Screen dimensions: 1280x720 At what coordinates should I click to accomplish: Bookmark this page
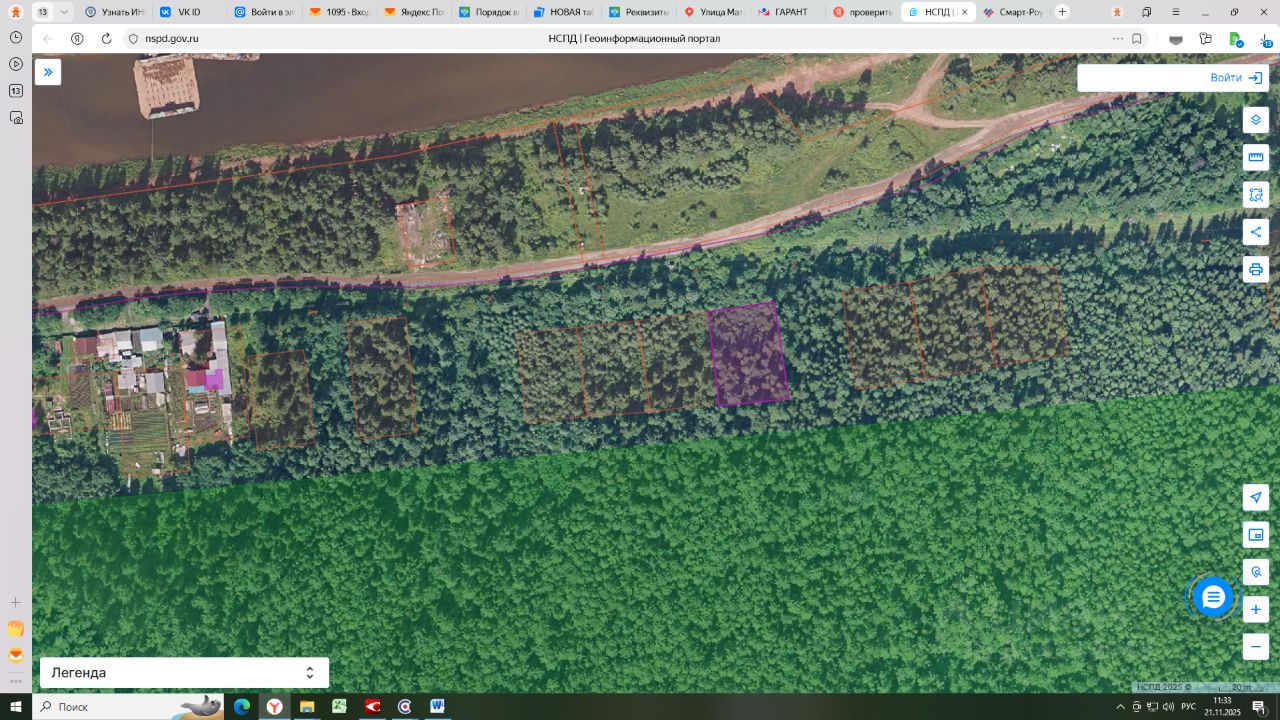pos(1137,38)
